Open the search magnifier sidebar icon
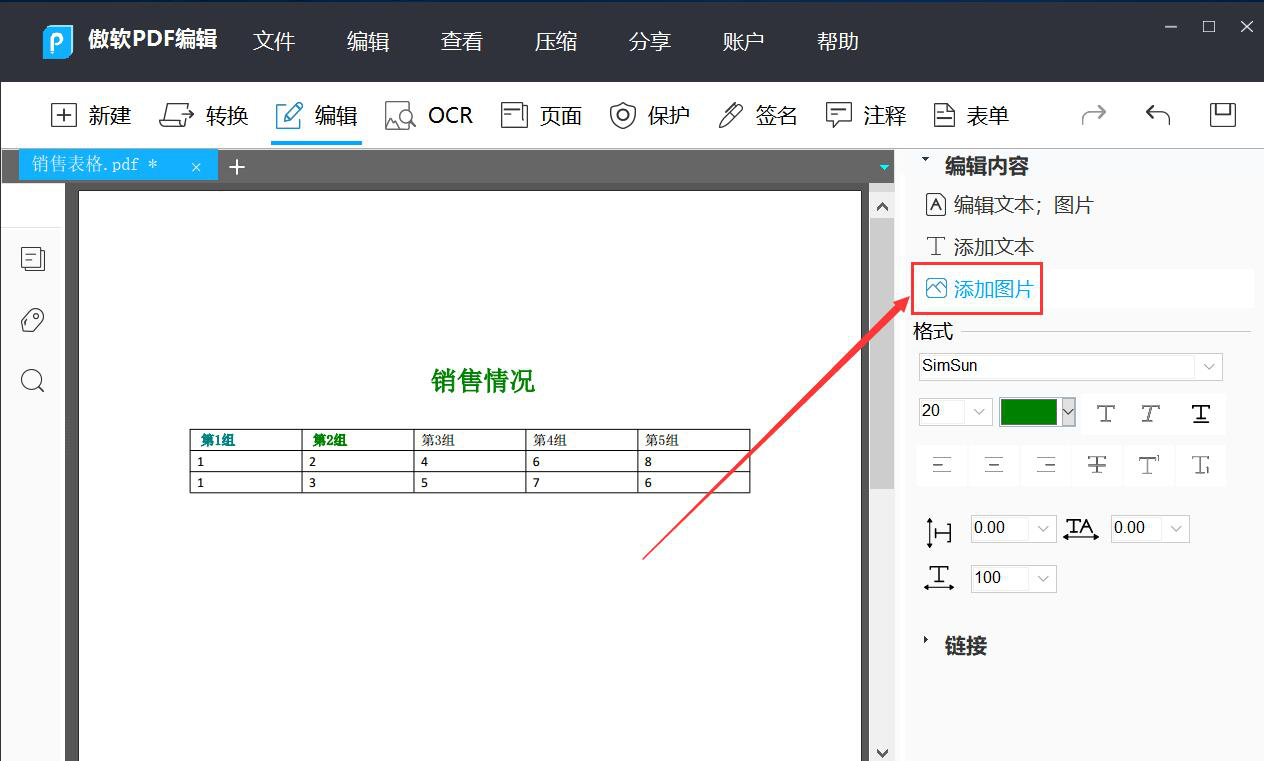Image resolution: width=1264 pixels, height=761 pixels. click(33, 381)
